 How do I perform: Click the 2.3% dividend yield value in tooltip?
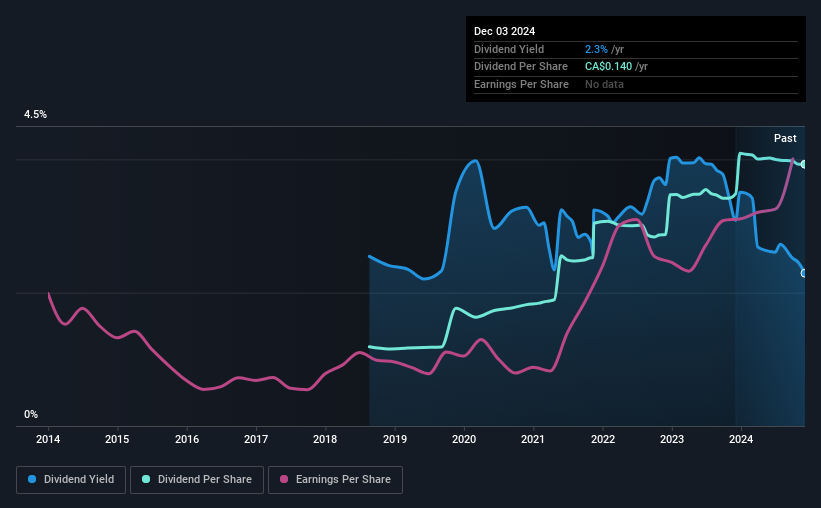[x=596, y=49]
